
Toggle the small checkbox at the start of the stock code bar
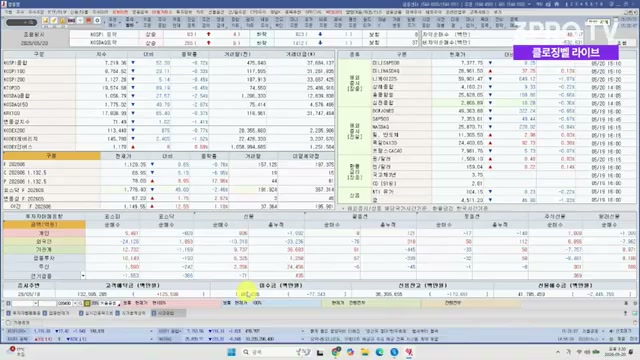(x=8, y=303)
